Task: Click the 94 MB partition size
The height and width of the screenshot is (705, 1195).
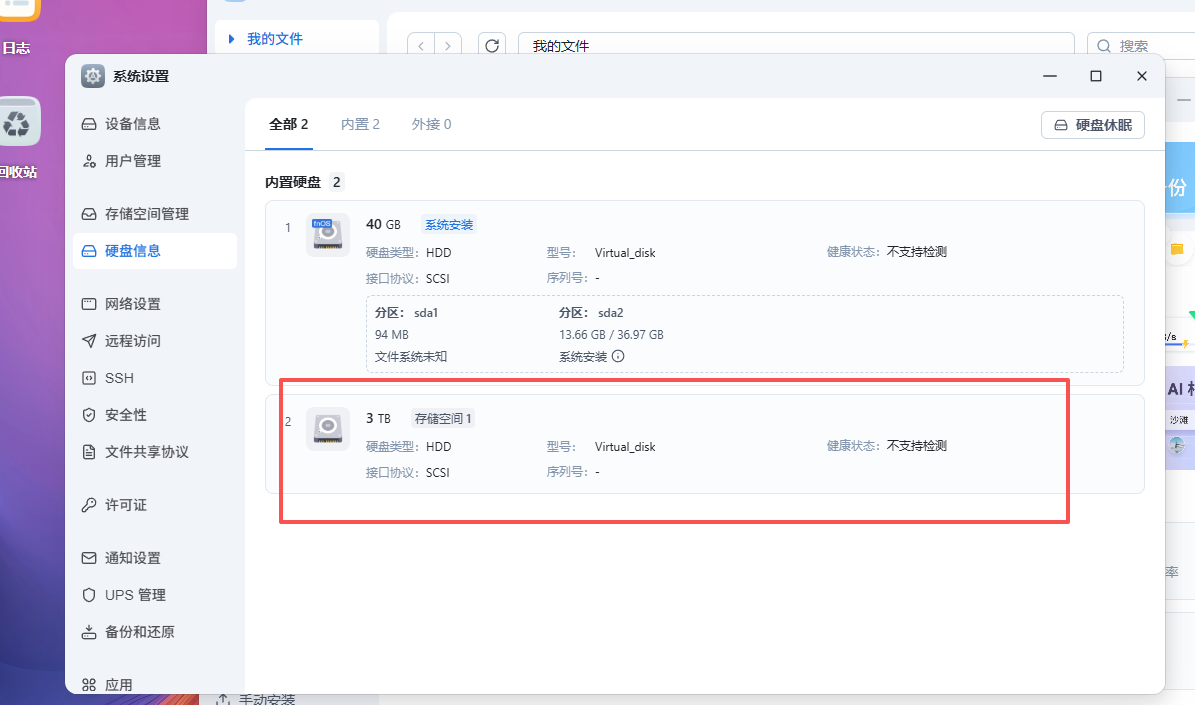Action: 392,335
